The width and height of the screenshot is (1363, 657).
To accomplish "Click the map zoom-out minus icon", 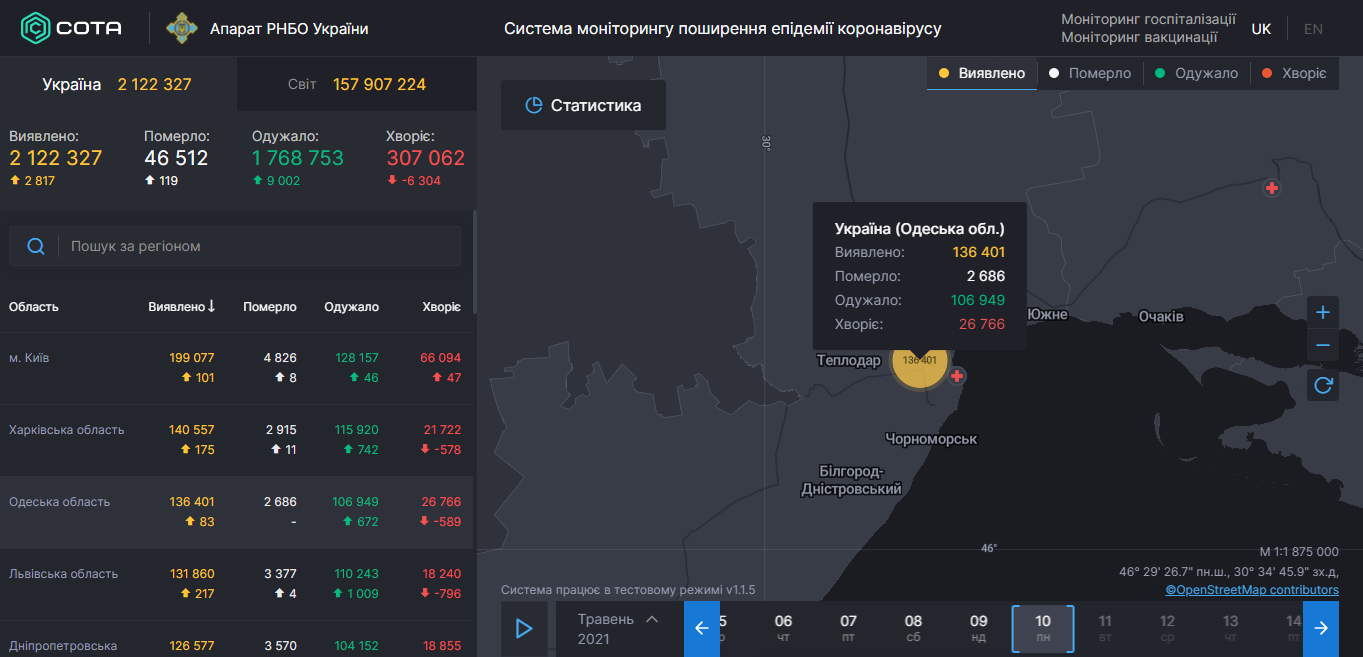I will 1322,345.
